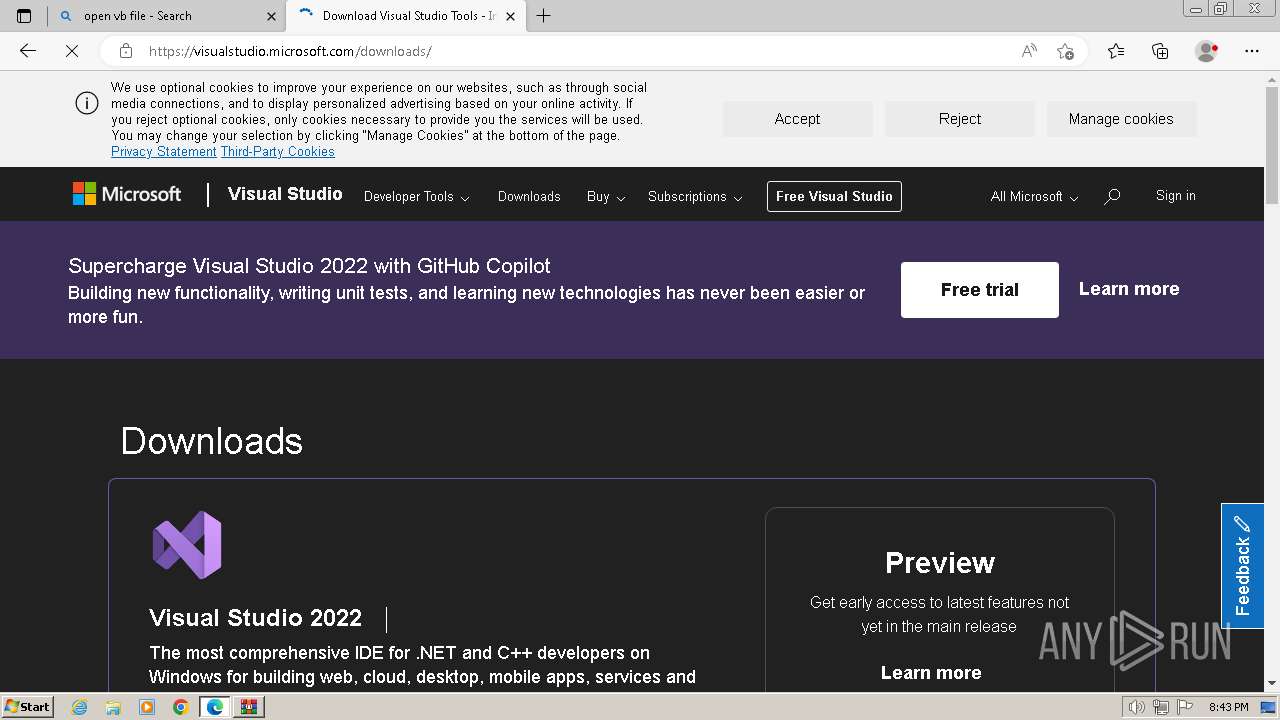The height and width of the screenshot is (720, 1280).
Task: Open a new browser tab
Action: point(544,16)
